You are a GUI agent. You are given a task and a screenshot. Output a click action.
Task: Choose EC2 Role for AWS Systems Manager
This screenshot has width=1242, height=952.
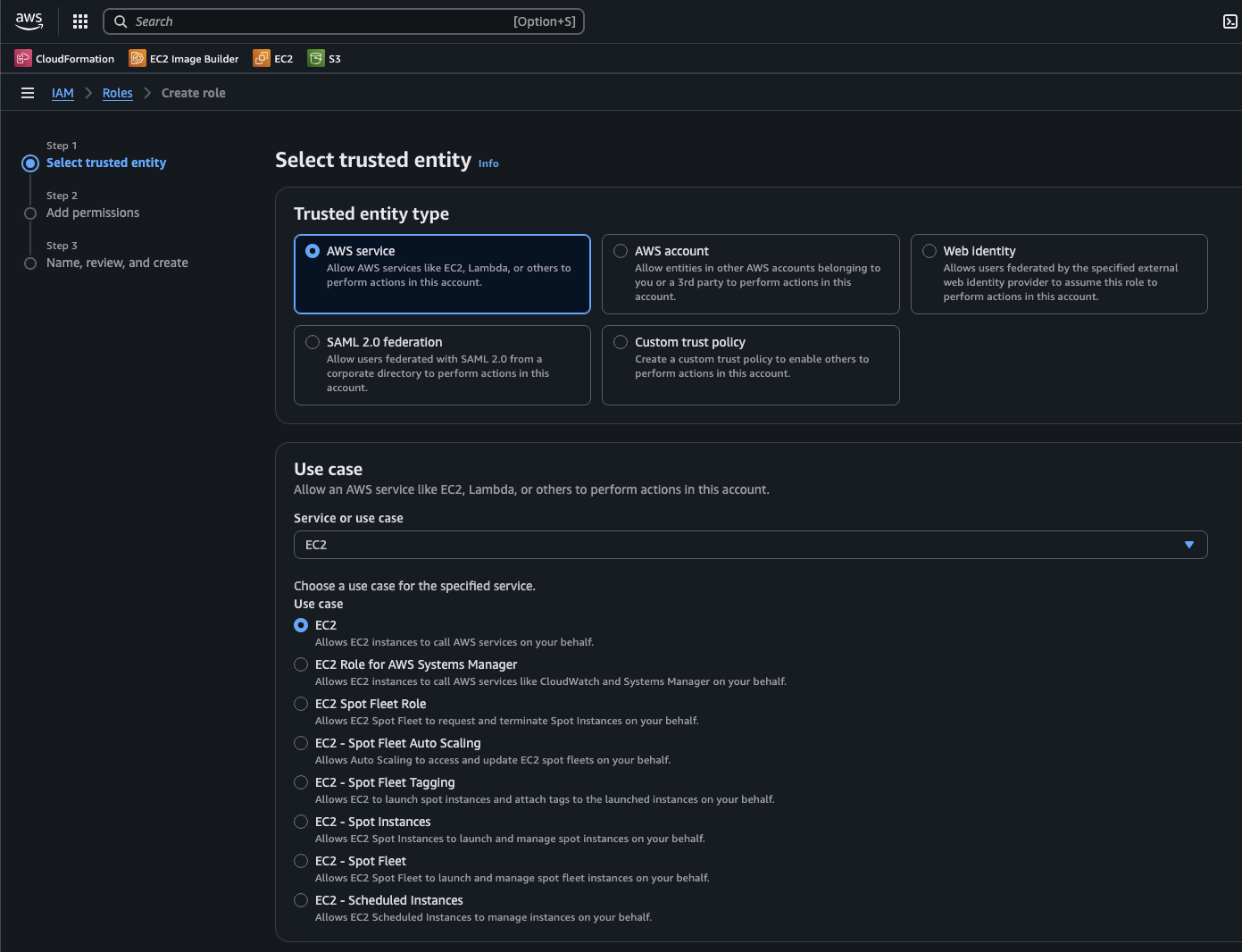point(301,664)
